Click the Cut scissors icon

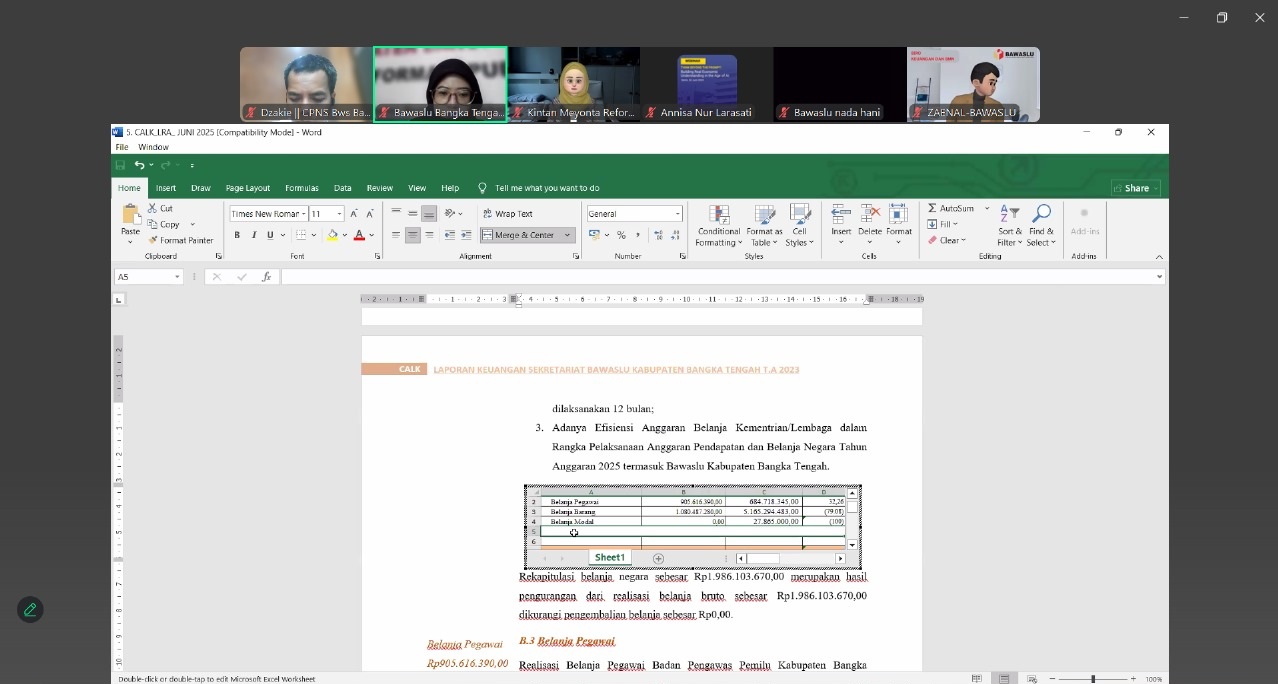tap(153, 208)
